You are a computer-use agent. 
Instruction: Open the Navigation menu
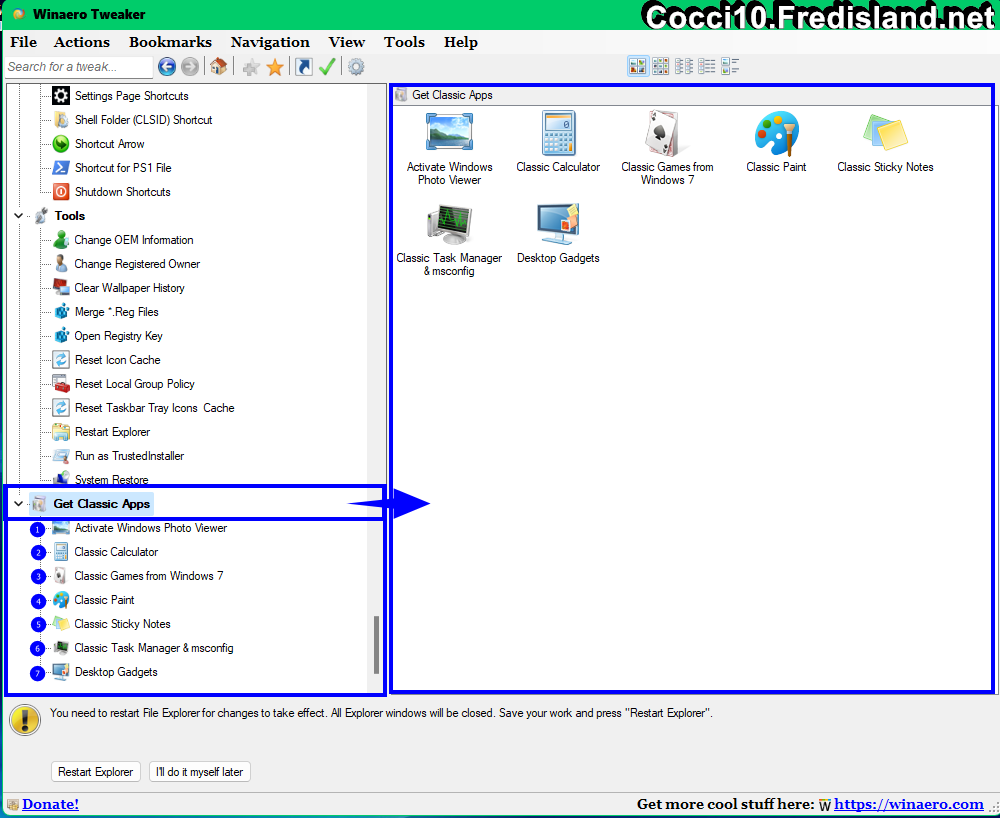[270, 42]
